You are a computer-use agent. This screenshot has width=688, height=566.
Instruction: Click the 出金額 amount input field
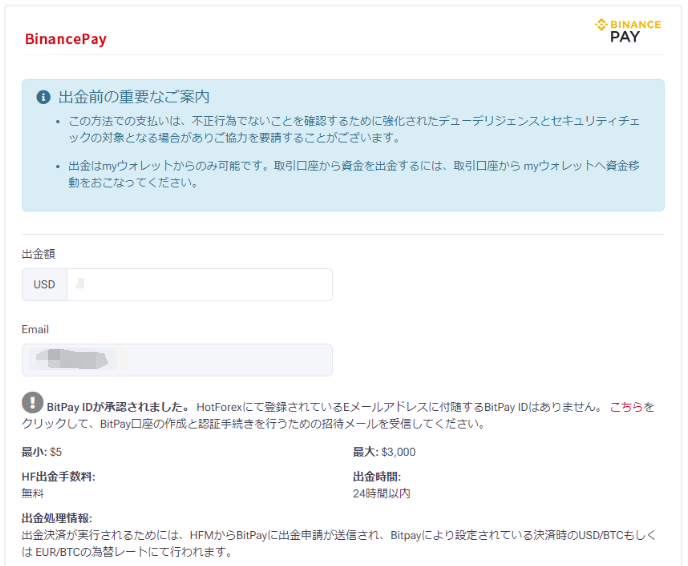coord(199,284)
